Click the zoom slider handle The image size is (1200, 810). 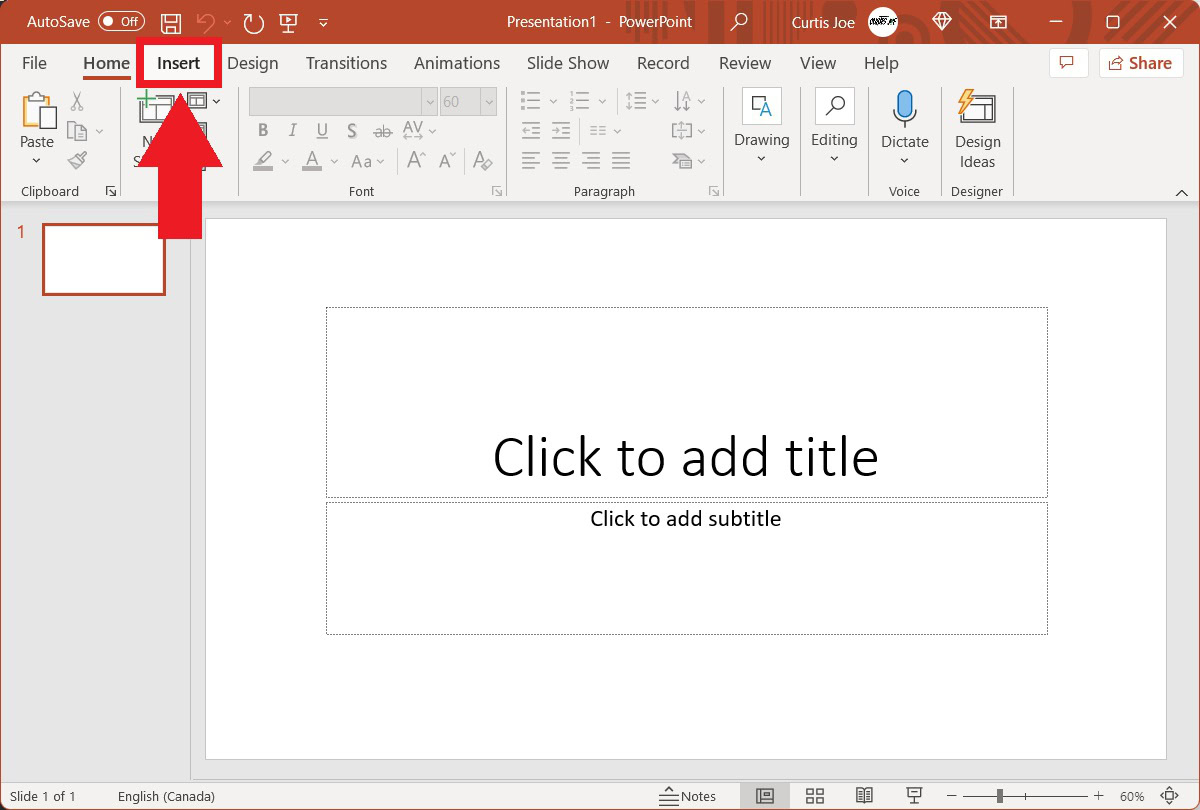coord(999,796)
